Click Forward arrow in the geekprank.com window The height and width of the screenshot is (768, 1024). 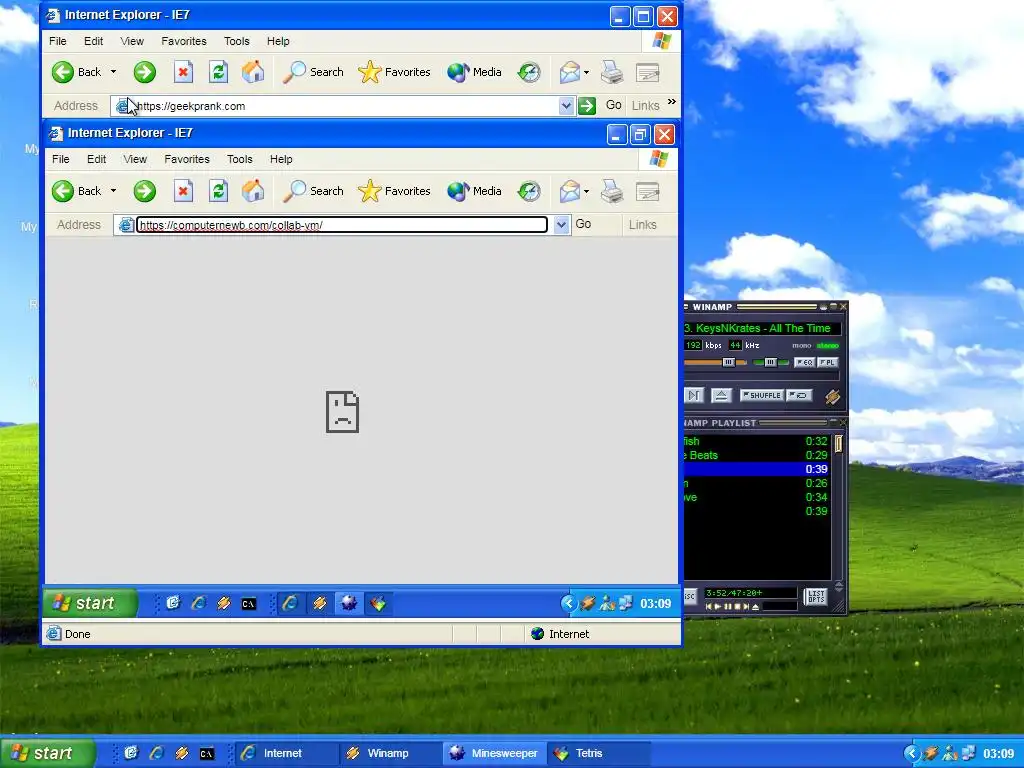[144, 72]
